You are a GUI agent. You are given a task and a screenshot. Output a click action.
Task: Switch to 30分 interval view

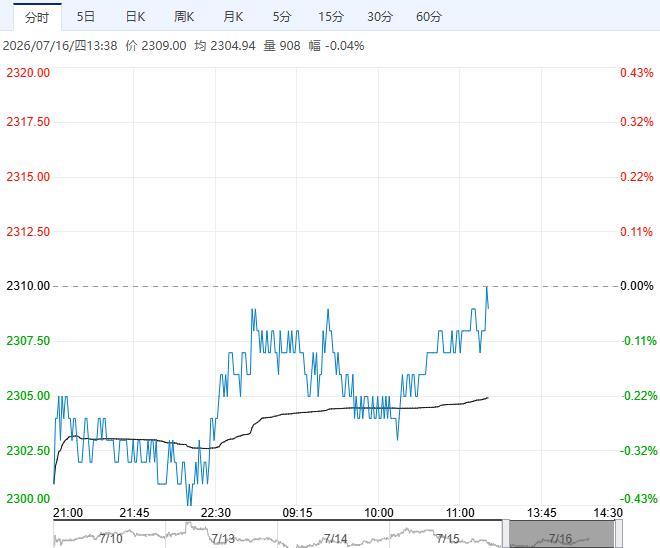coord(380,17)
